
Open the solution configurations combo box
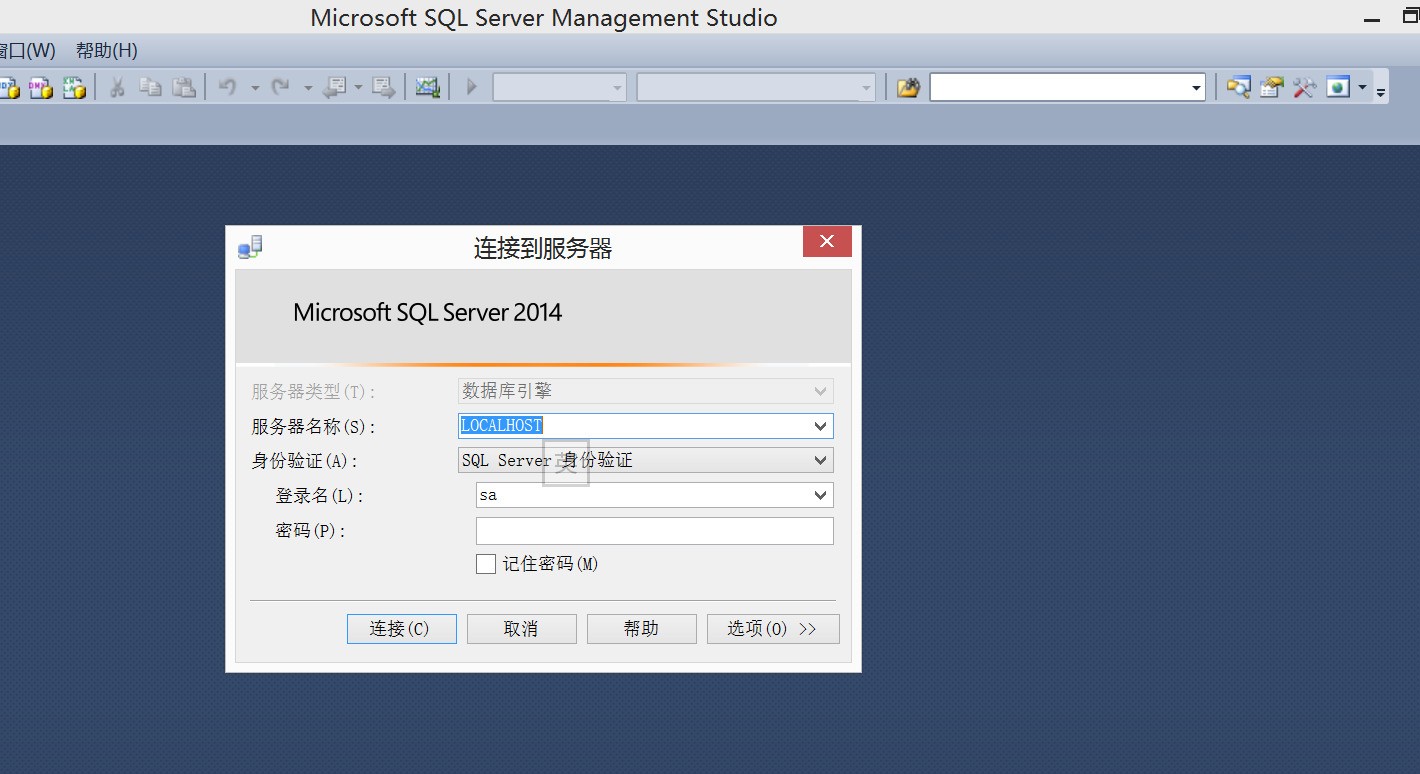(560, 88)
